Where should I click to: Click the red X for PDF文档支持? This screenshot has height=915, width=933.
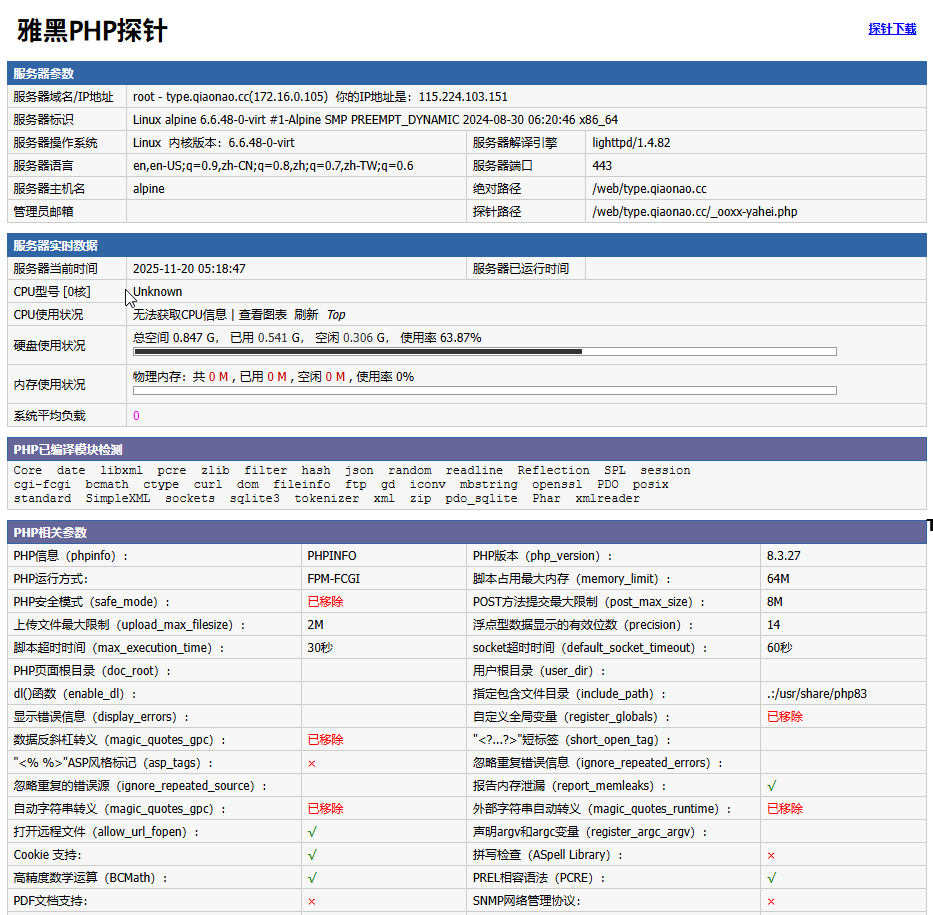tap(312, 901)
